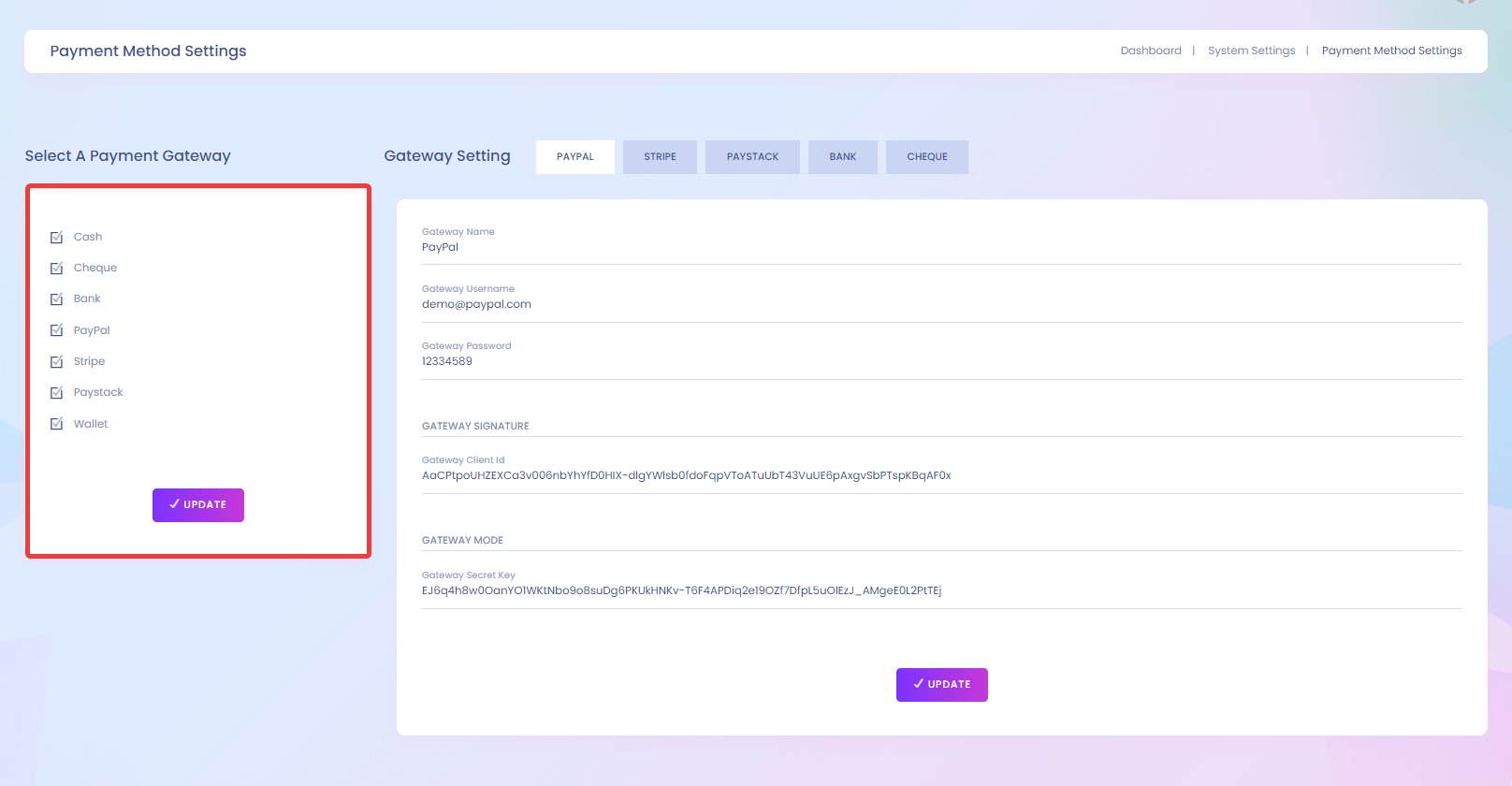Focus the Gateway Password field
This screenshot has width=1512, height=786.
click(942, 361)
